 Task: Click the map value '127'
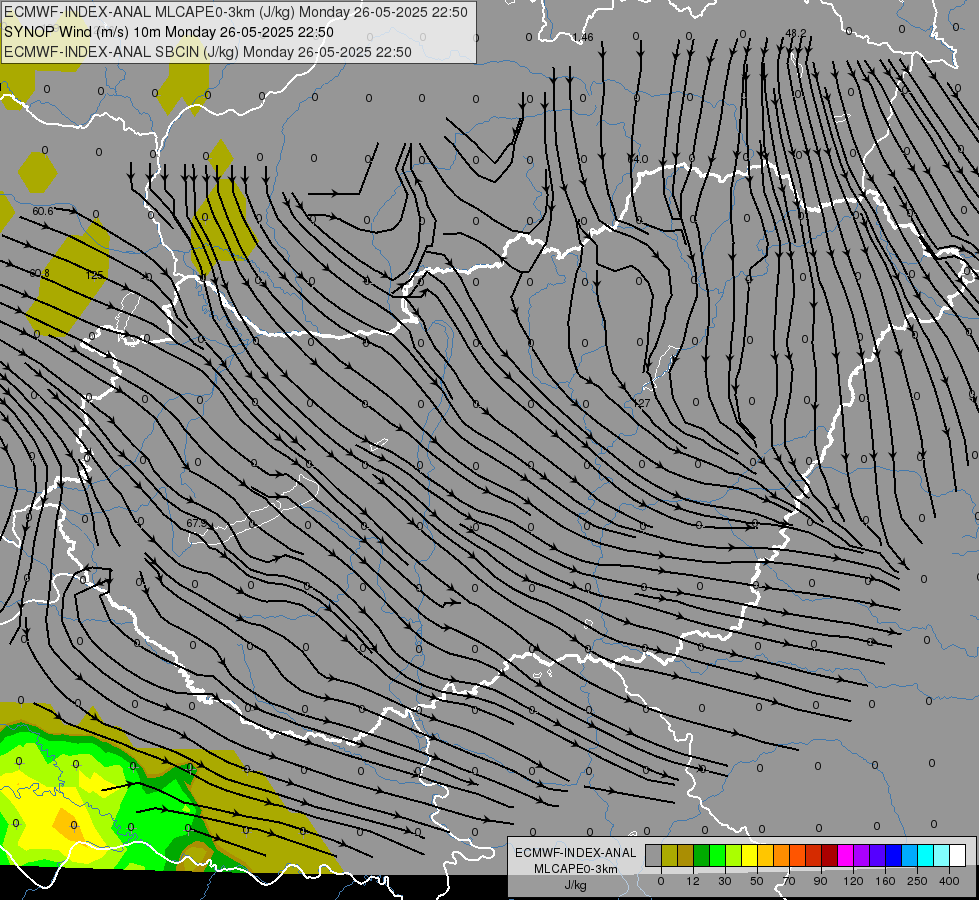tap(642, 403)
